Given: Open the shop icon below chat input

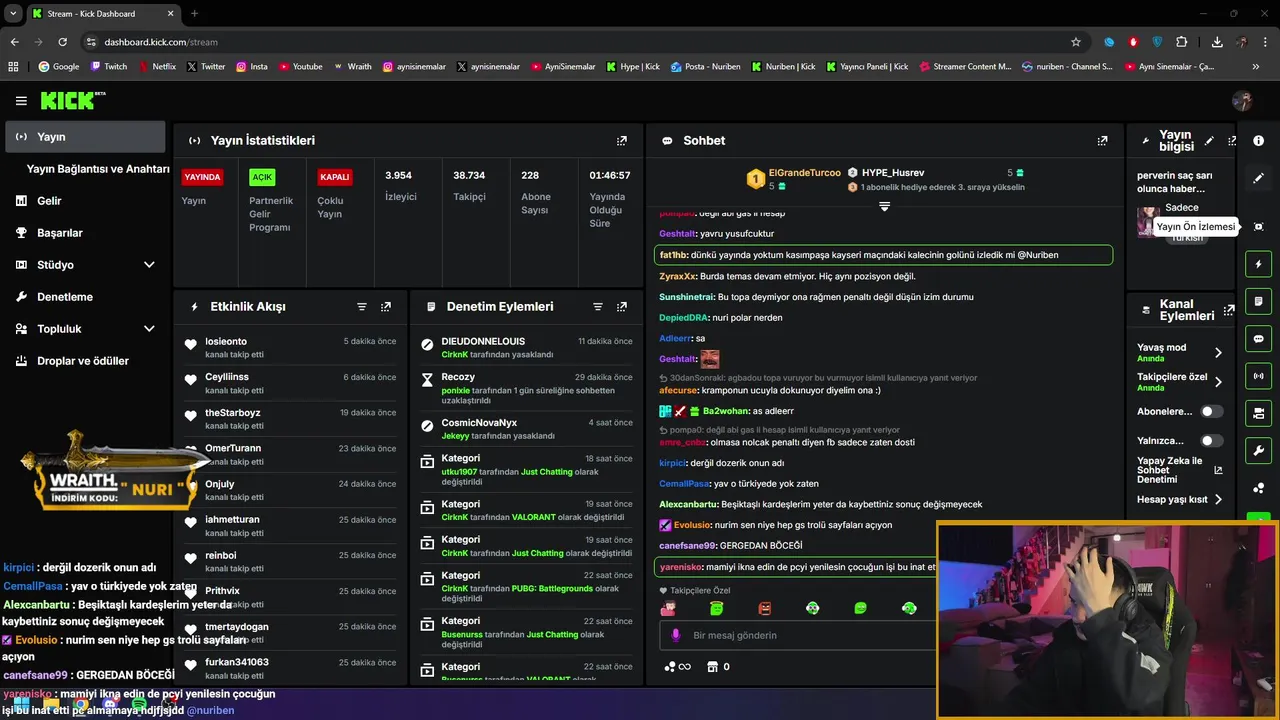Looking at the screenshot, I should pyautogui.click(x=713, y=667).
